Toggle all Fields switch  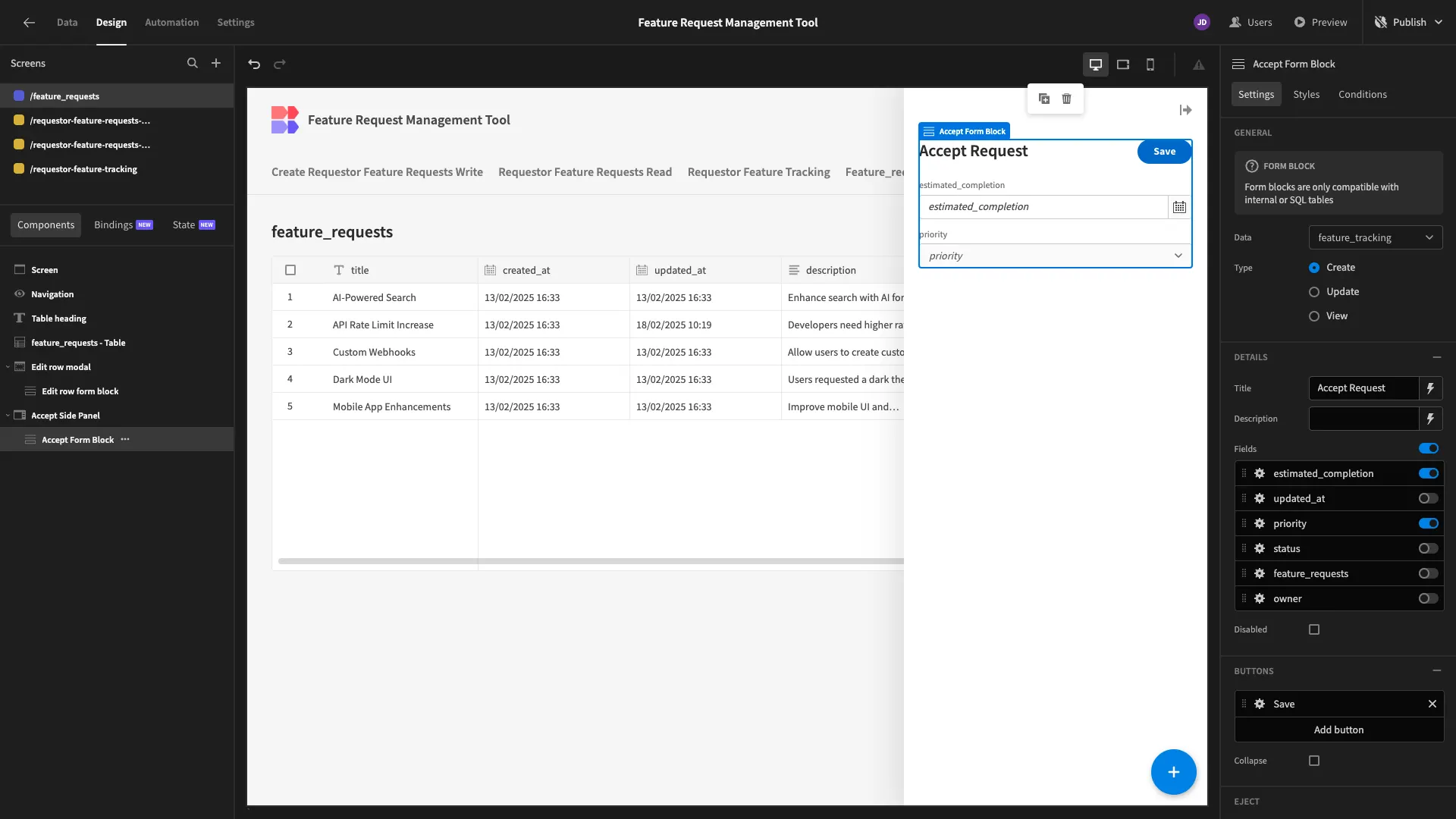point(1429,449)
